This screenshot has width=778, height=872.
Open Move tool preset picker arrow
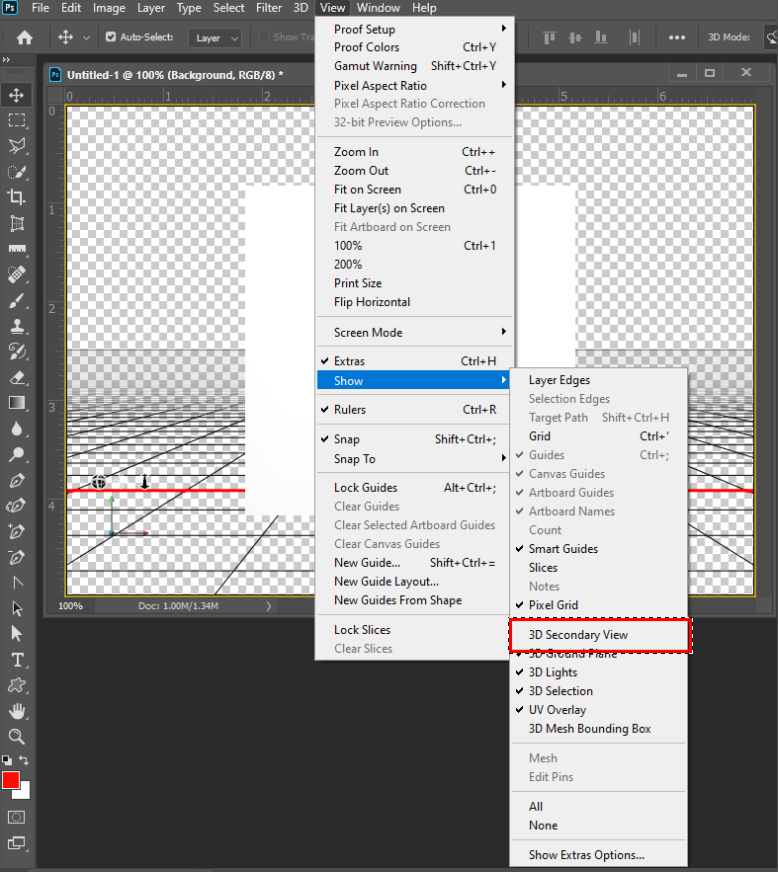[x=86, y=38]
